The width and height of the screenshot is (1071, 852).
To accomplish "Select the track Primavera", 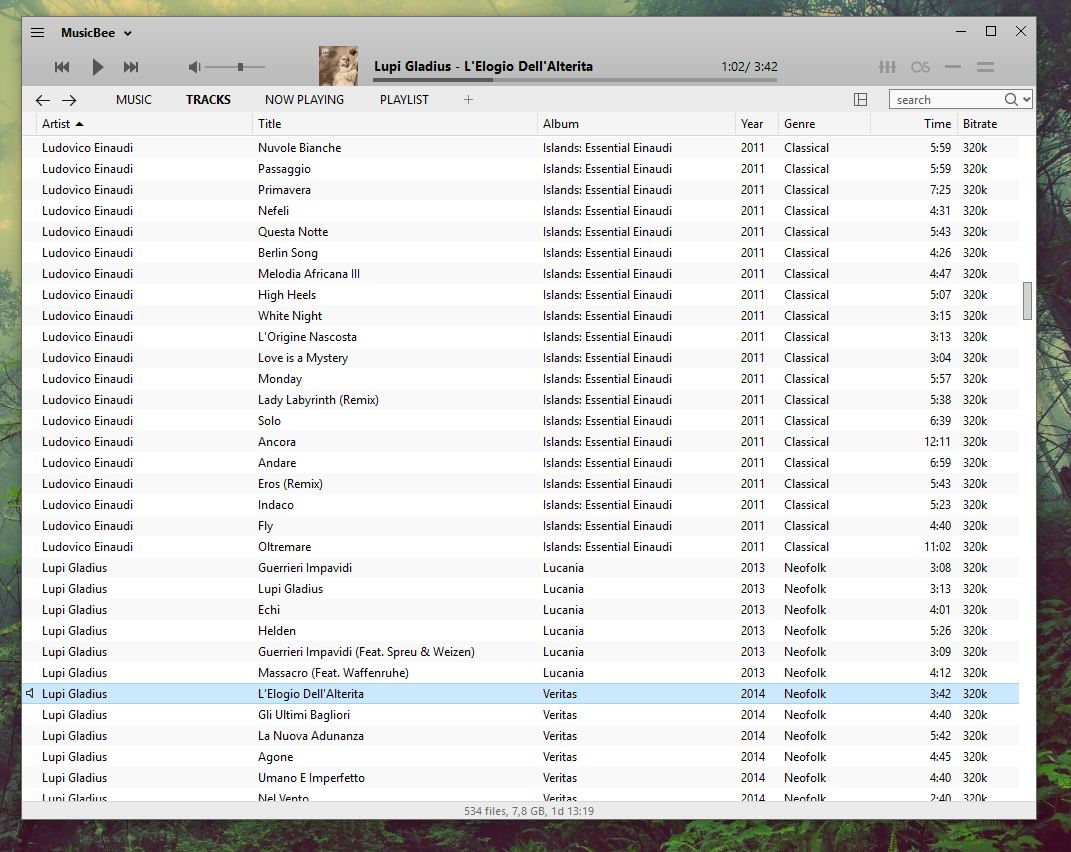I will point(520,190).
